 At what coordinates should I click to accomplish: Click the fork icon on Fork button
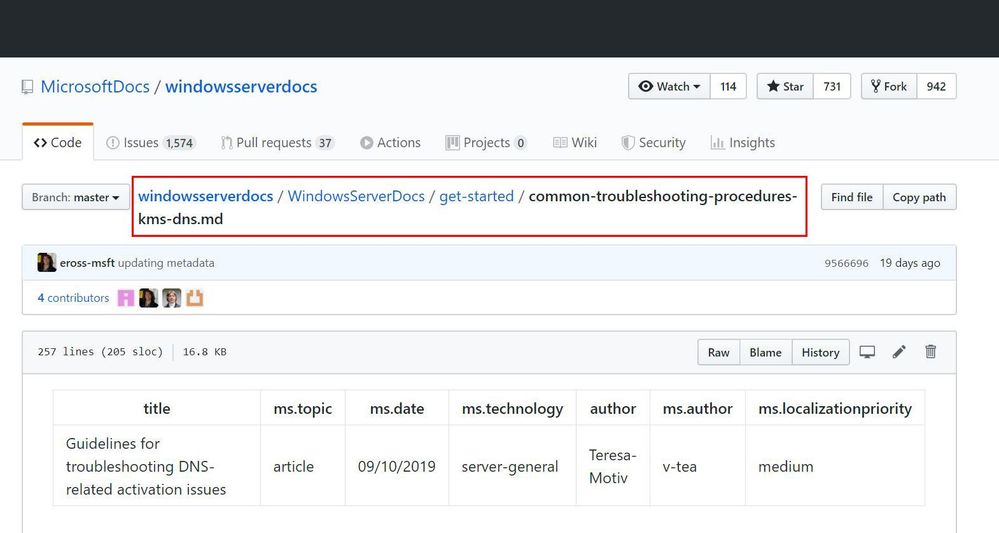click(x=876, y=87)
